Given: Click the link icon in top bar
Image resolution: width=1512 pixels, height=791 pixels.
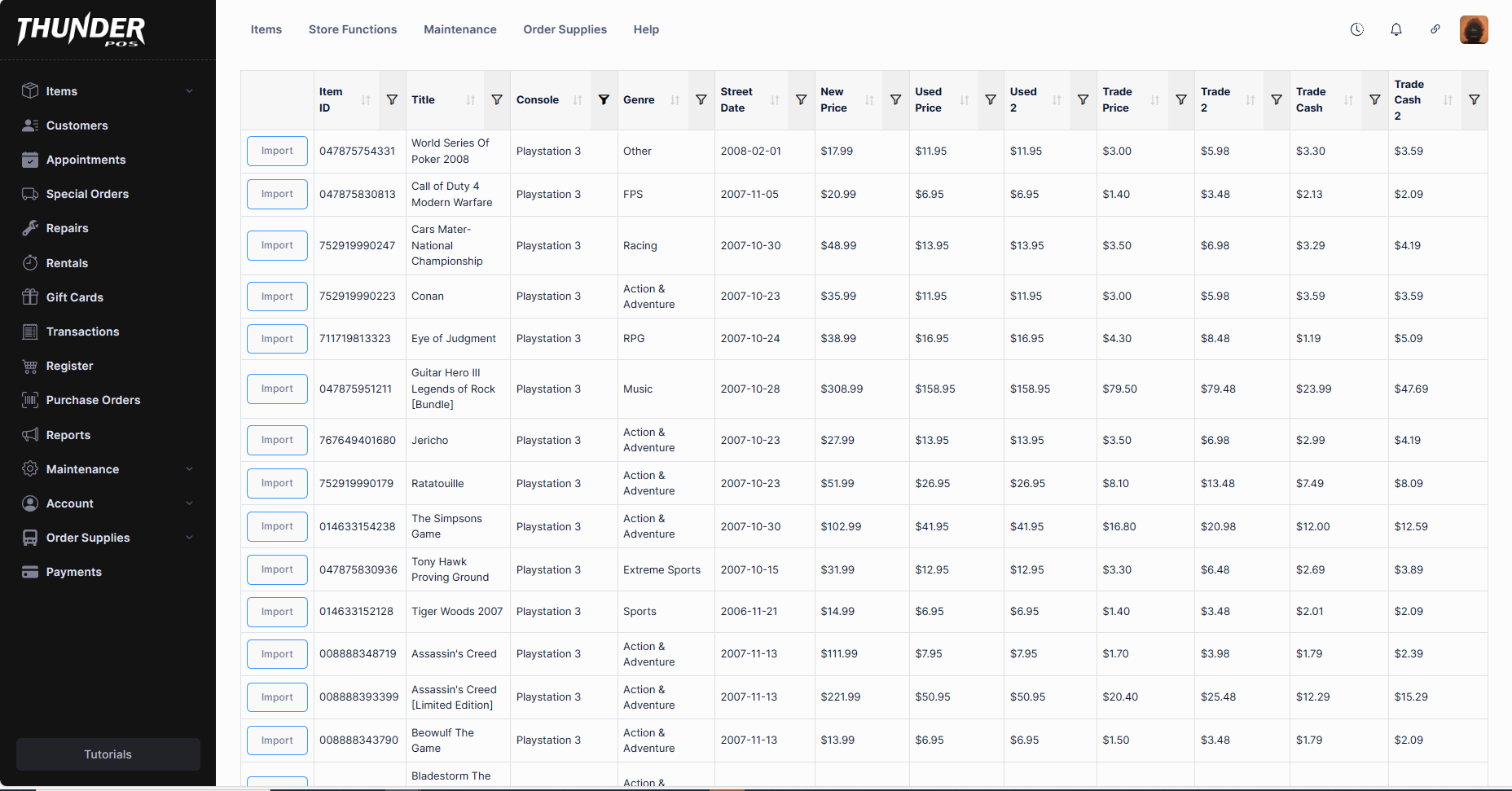Looking at the screenshot, I should pos(1435,29).
